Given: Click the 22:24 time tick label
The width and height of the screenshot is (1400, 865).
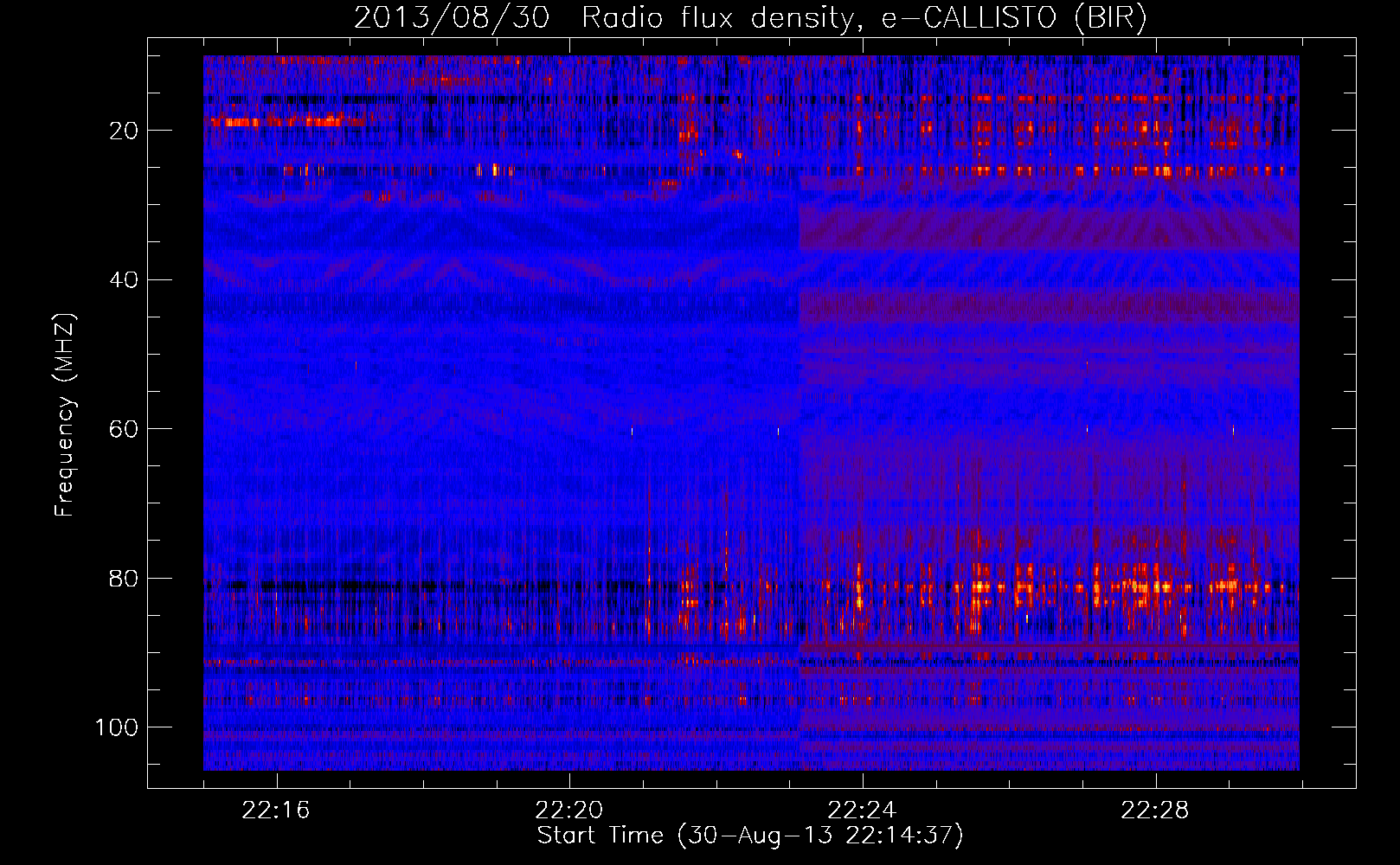Looking at the screenshot, I should click(862, 811).
